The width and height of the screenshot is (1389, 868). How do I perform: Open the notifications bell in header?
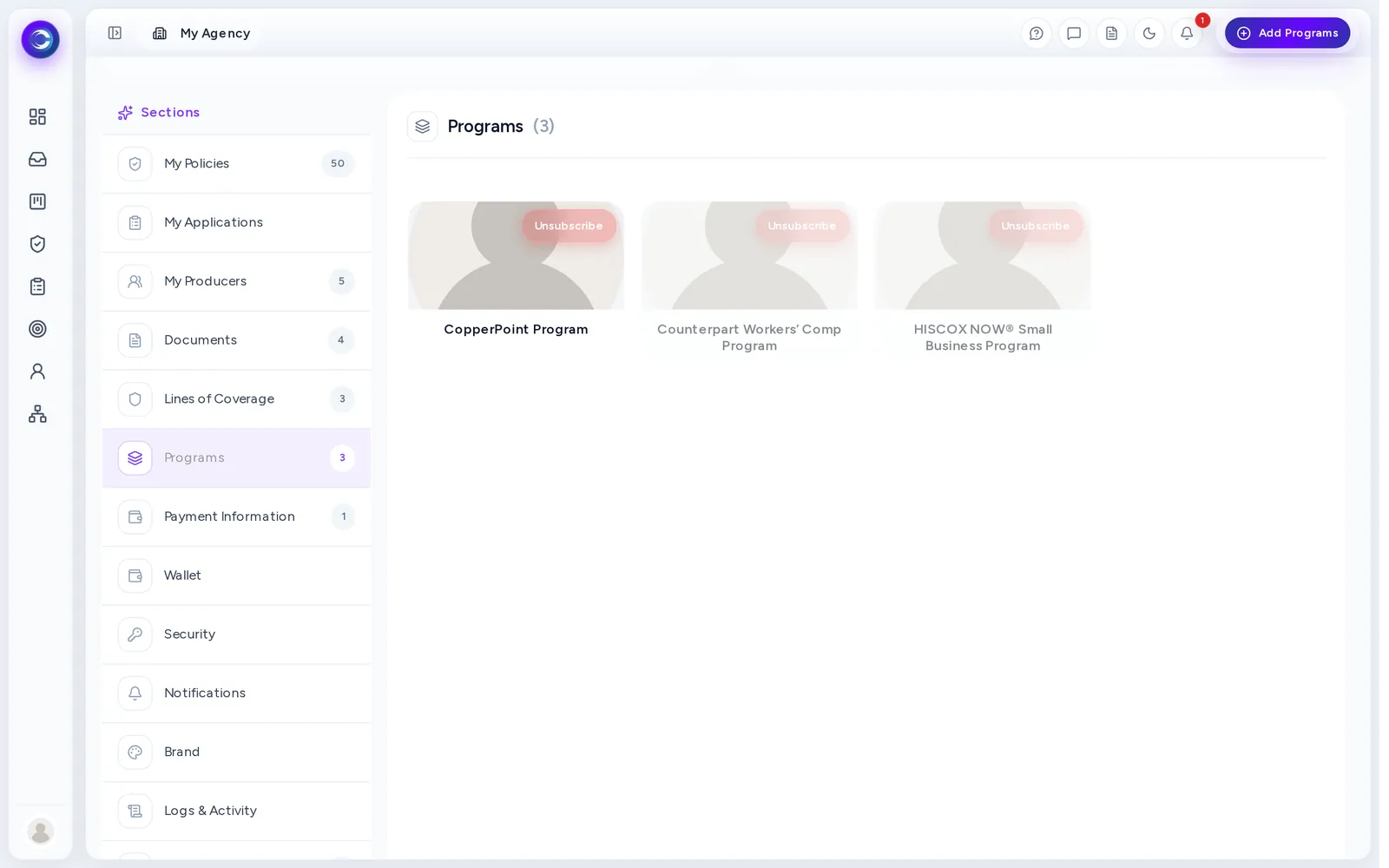coord(1187,33)
